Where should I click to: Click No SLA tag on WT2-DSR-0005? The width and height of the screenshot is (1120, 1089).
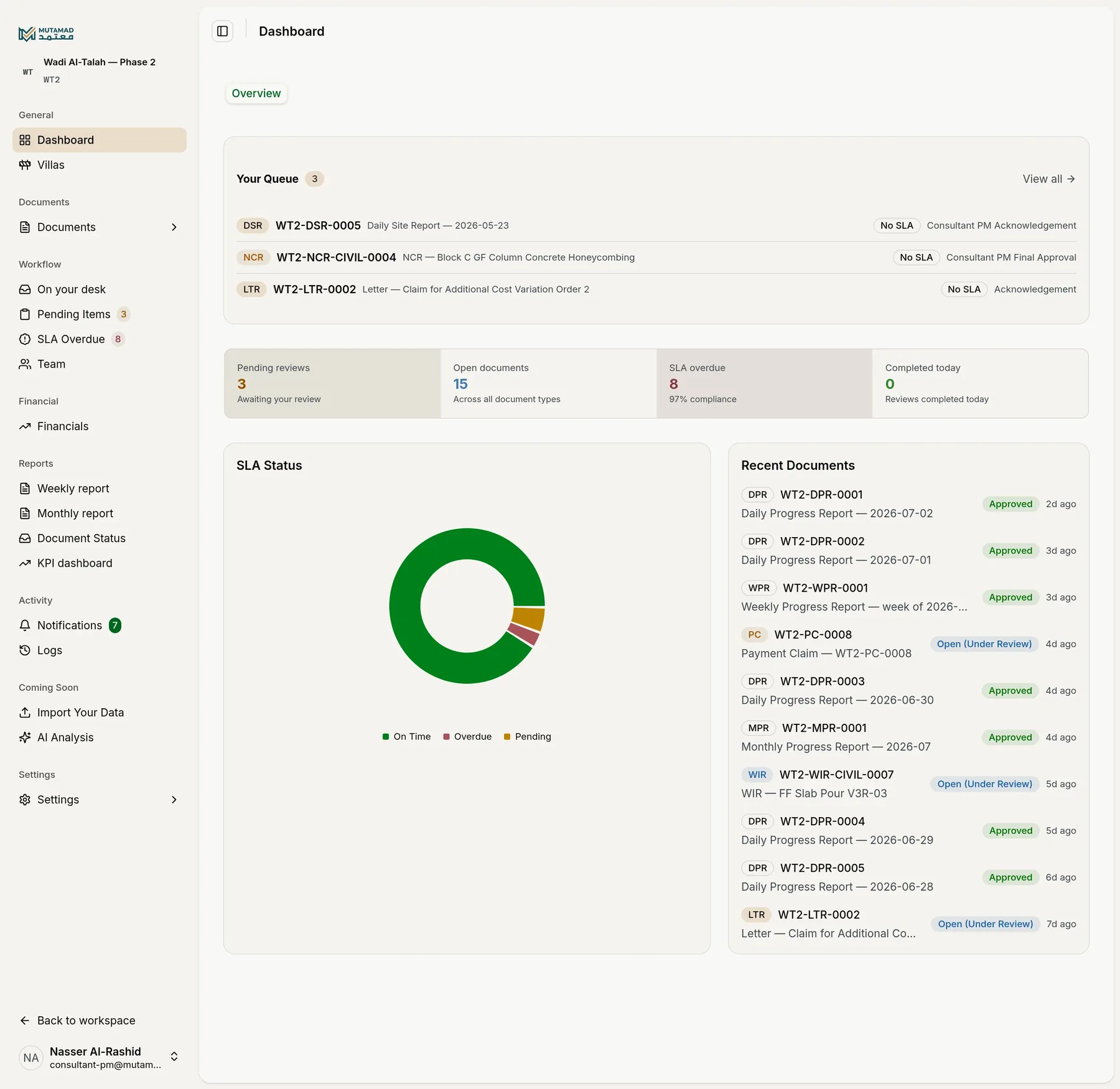click(x=897, y=225)
